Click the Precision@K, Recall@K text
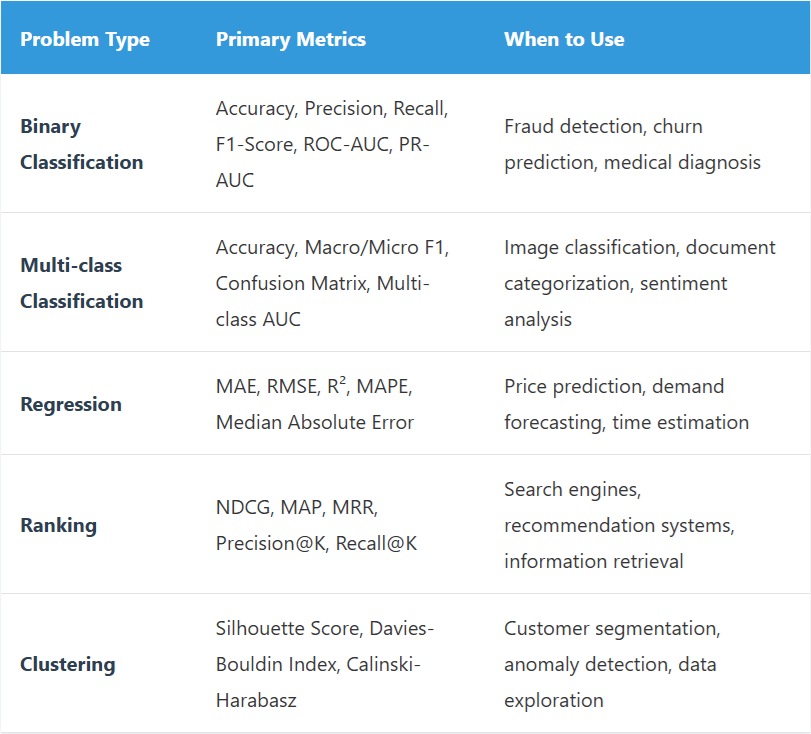This screenshot has width=811, height=734. (316, 543)
